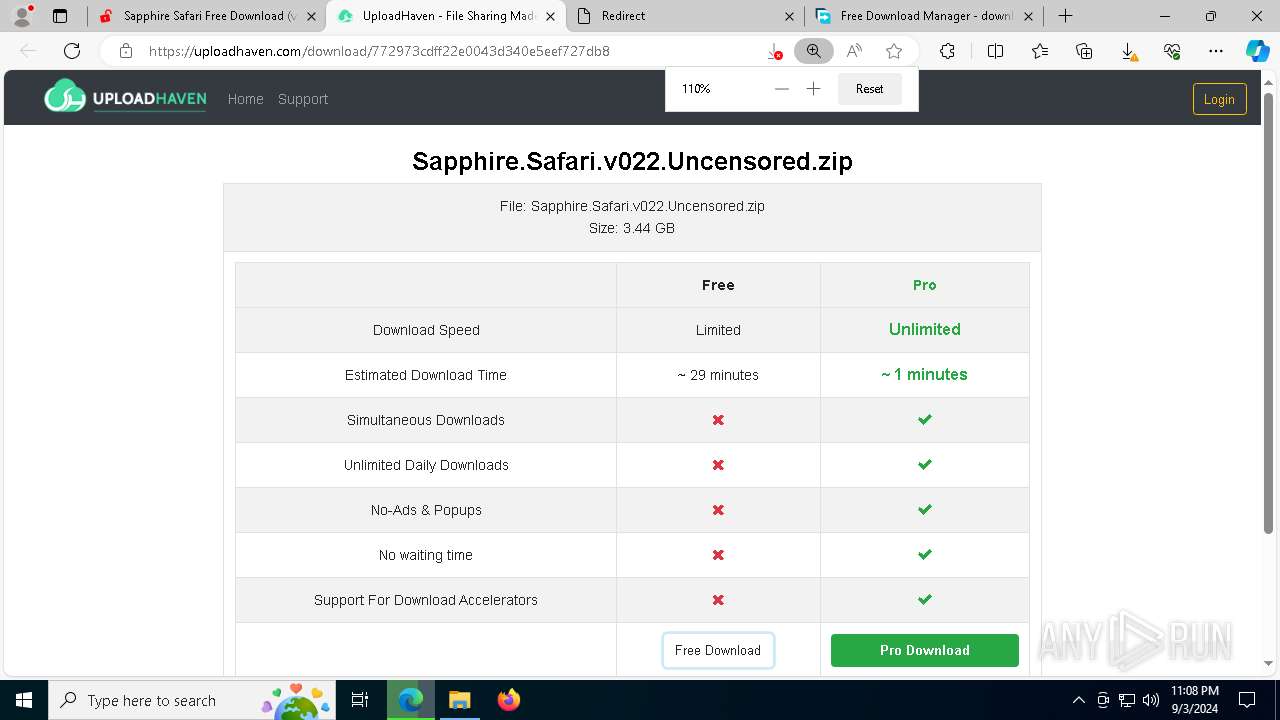Screen dimensions: 1280x720
Task: Open the Copilot sidebar icon
Action: click(1258, 51)
